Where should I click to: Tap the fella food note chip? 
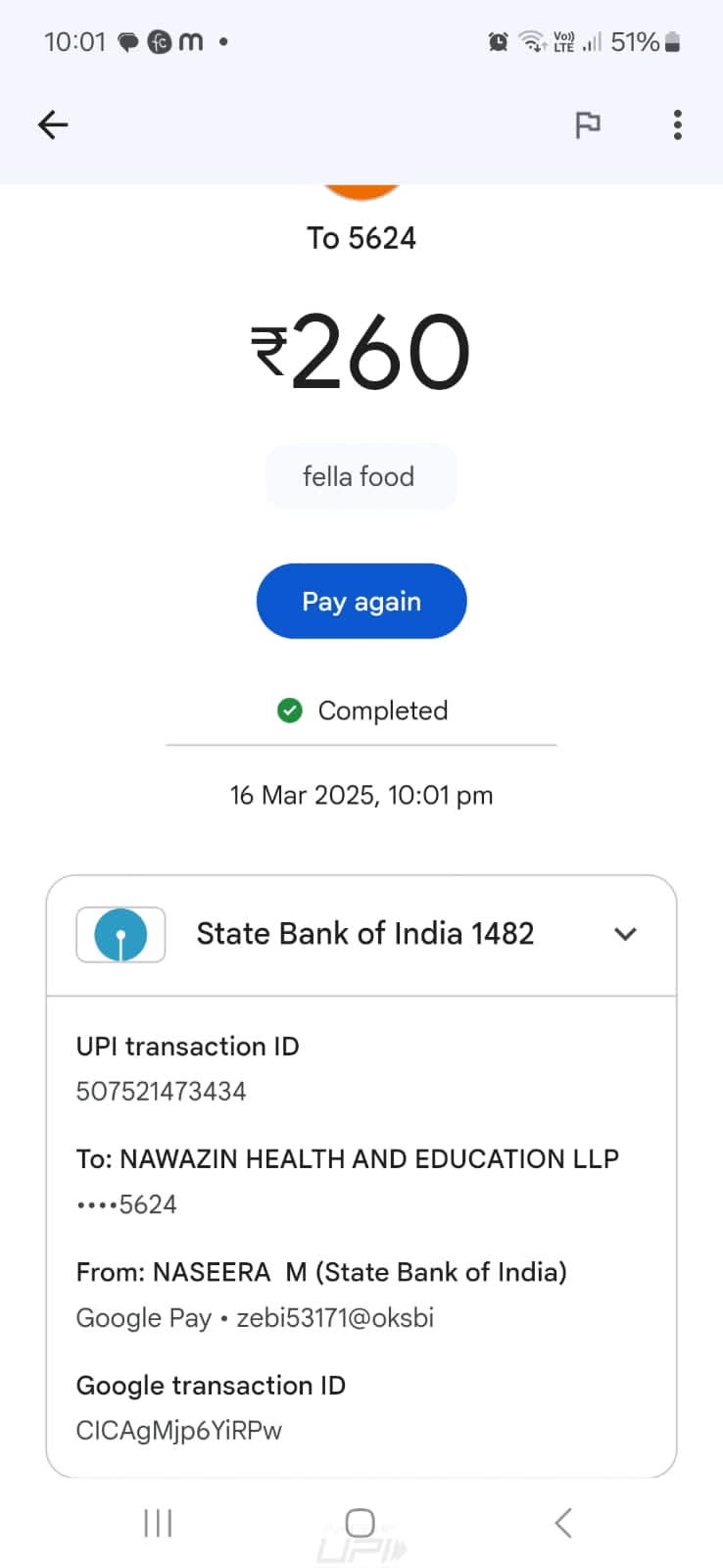coord(360,477)
